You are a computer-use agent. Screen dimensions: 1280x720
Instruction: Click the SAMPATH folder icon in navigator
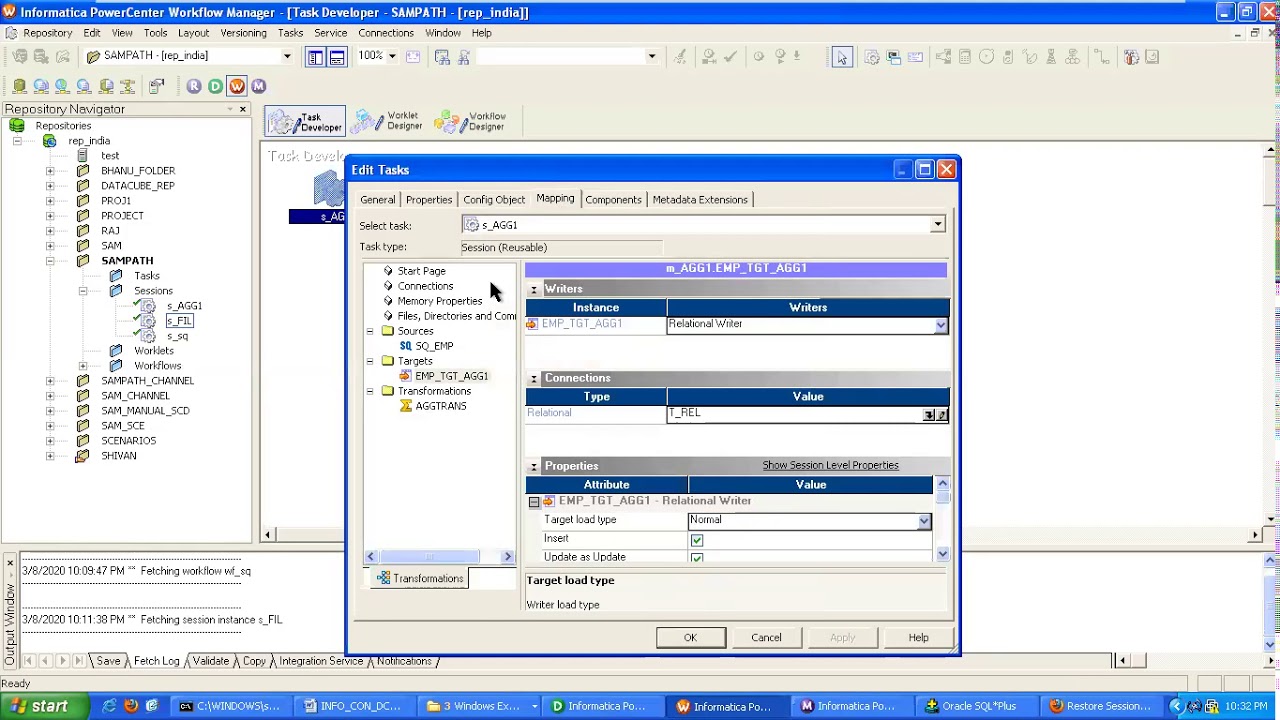[83, 261]
